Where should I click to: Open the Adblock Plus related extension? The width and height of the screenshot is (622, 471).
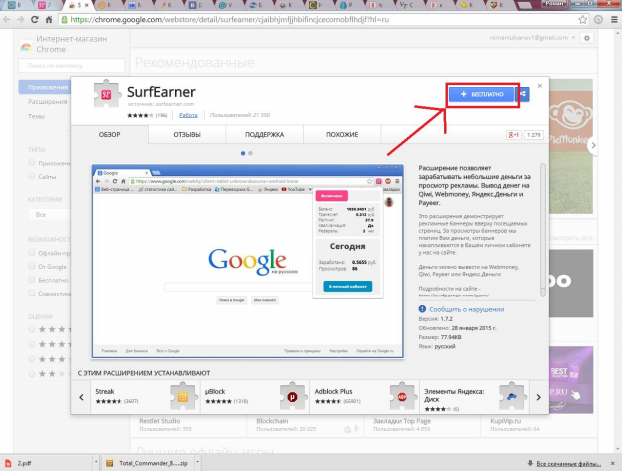coord(364,396)
